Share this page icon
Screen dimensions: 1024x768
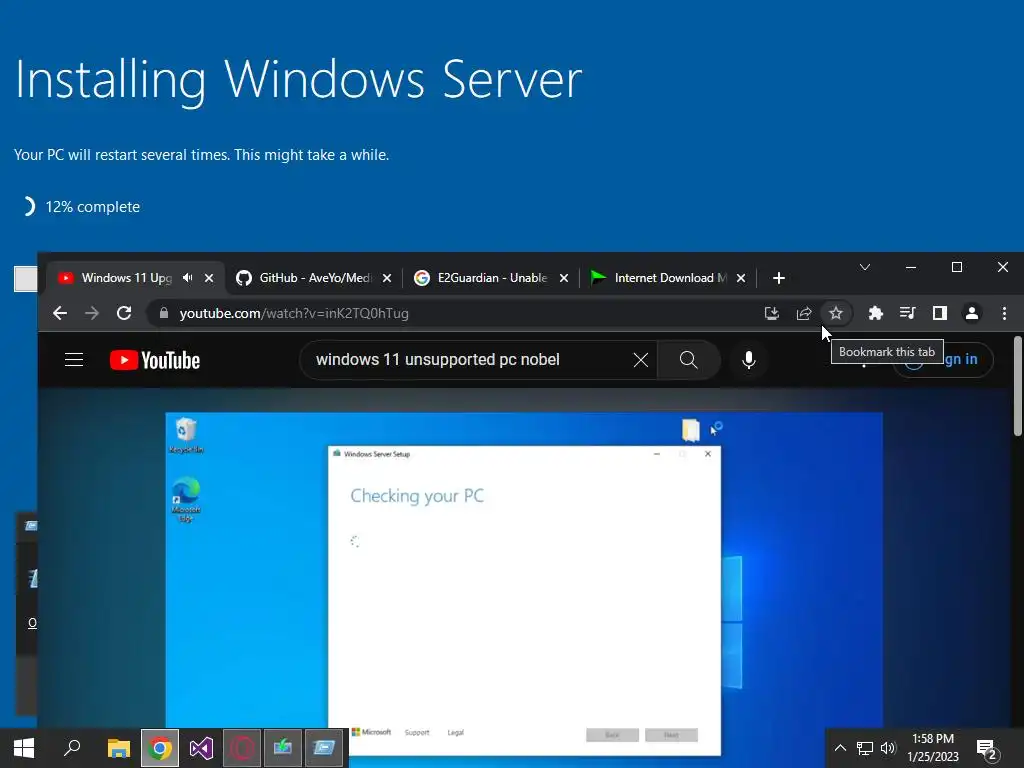coord(804,313)
